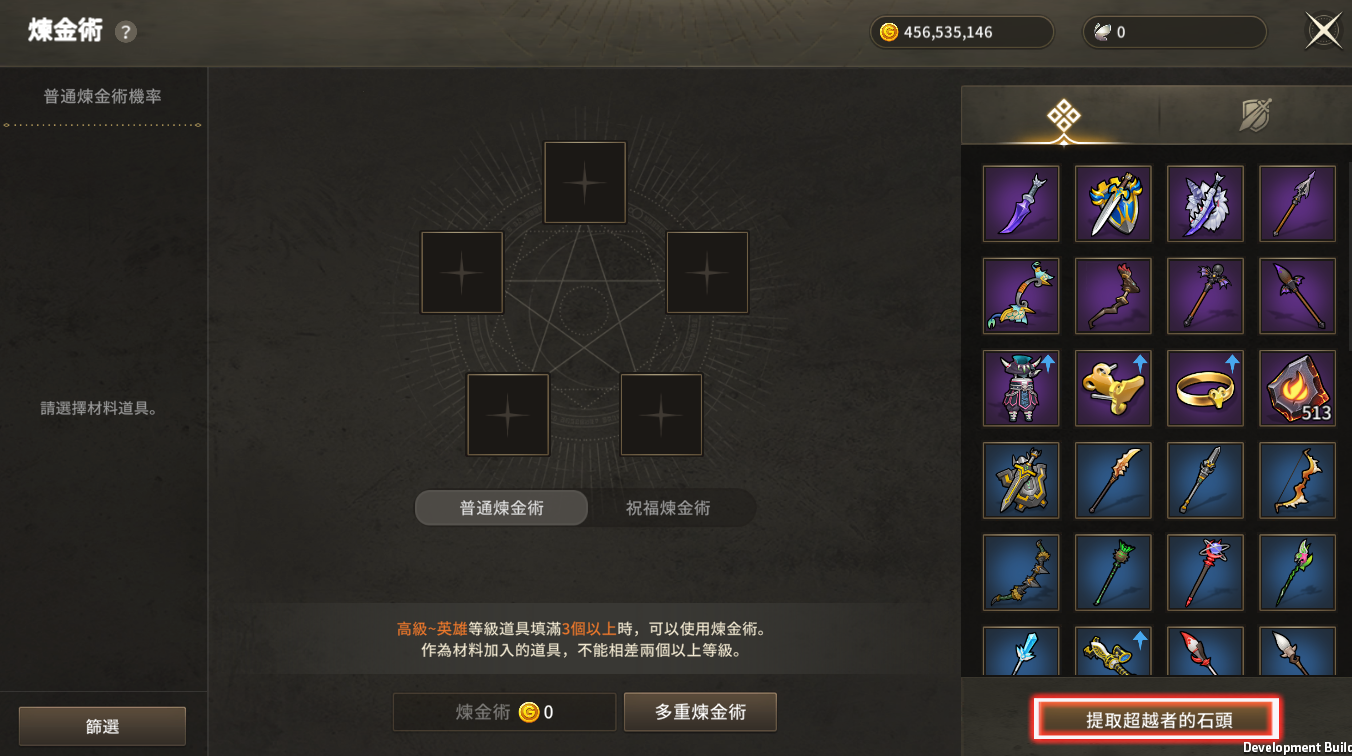Open the equipment inventory tab with diamond icon
Image resolution: width=1352 pixels, height=756 pixels.
(x=1063, y=116)
